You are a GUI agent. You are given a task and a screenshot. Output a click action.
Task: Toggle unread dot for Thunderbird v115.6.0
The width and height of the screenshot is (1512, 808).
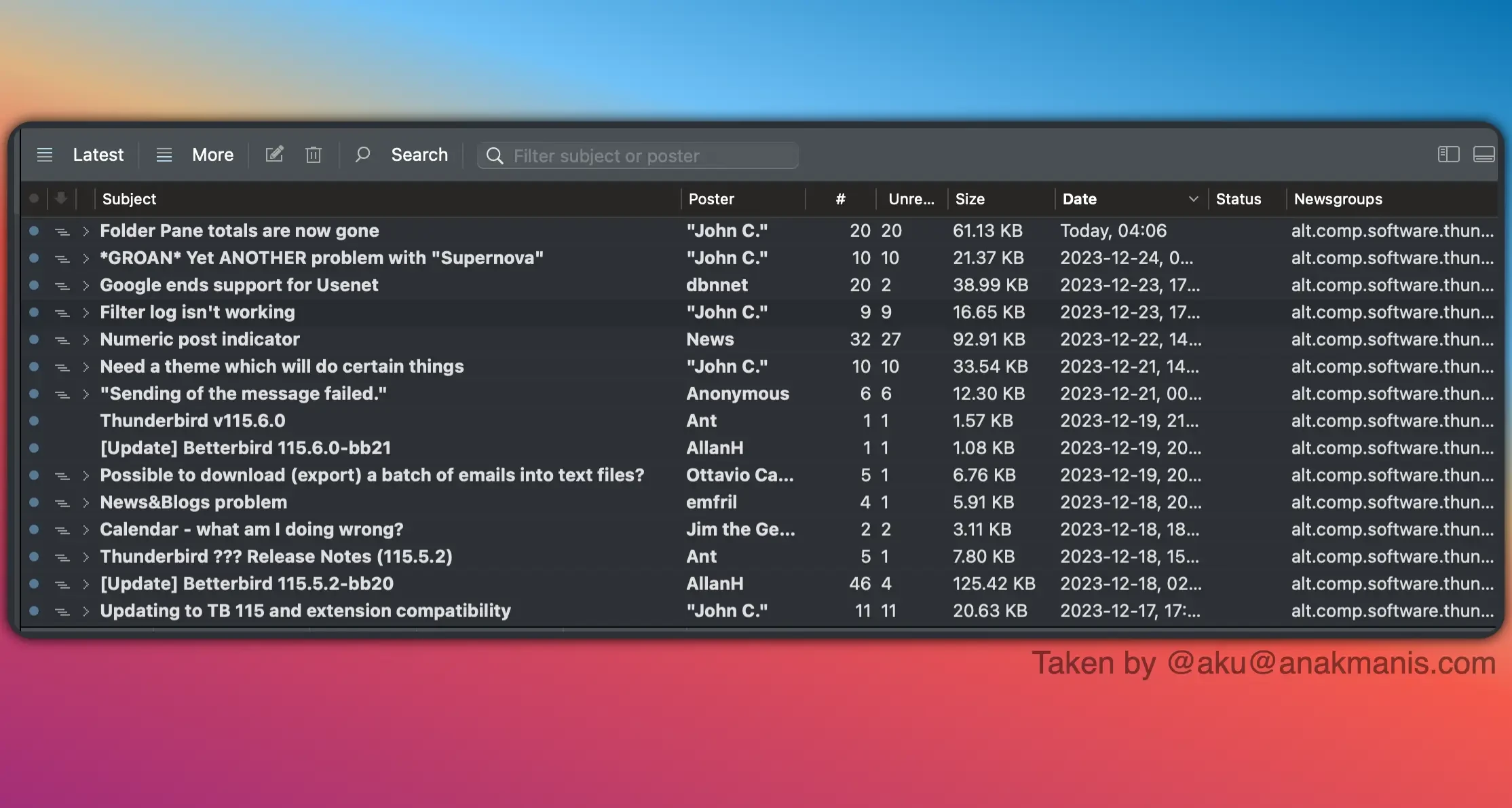(x=34, y=421)
